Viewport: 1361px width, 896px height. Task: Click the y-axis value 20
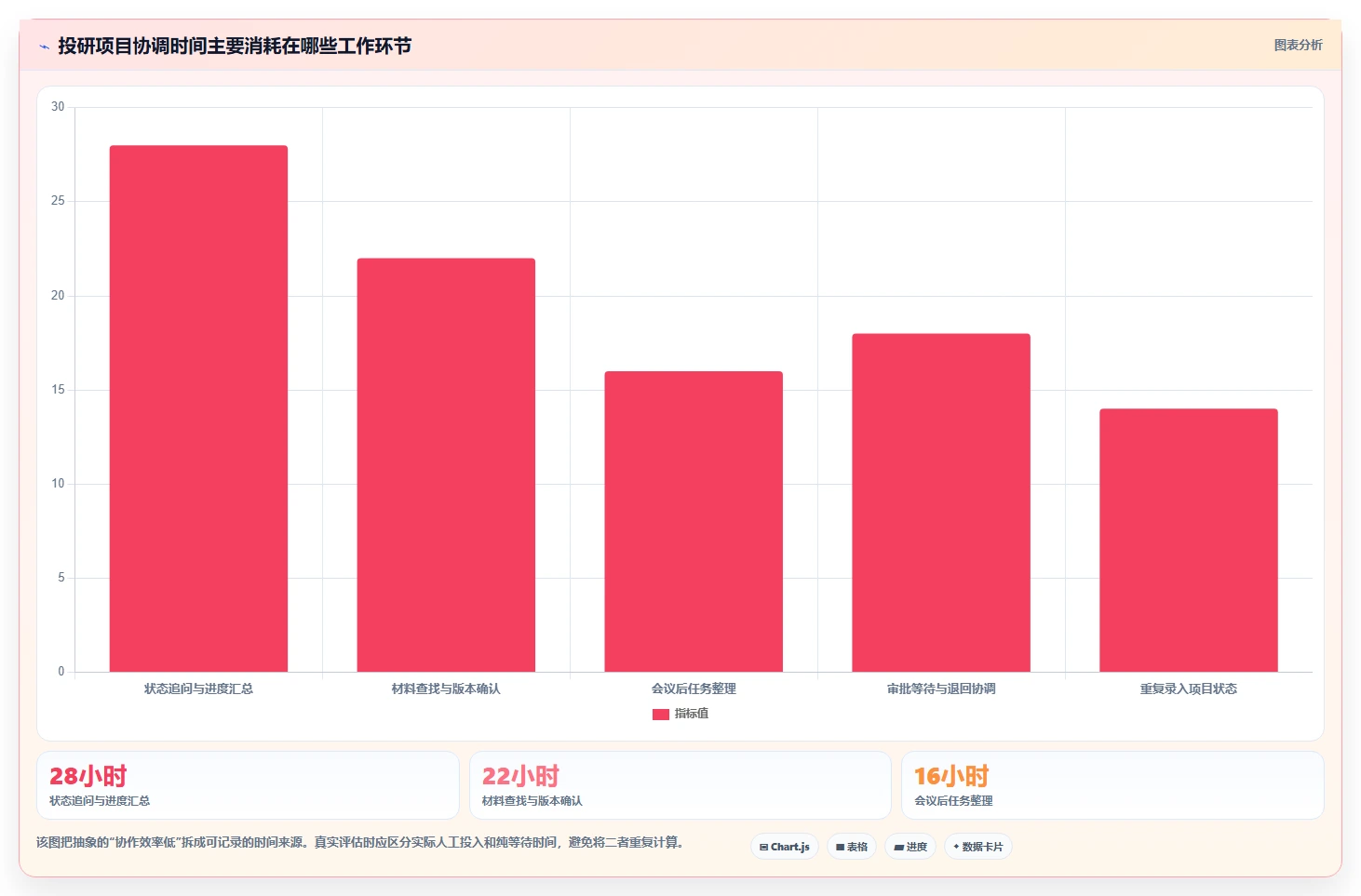58,296
